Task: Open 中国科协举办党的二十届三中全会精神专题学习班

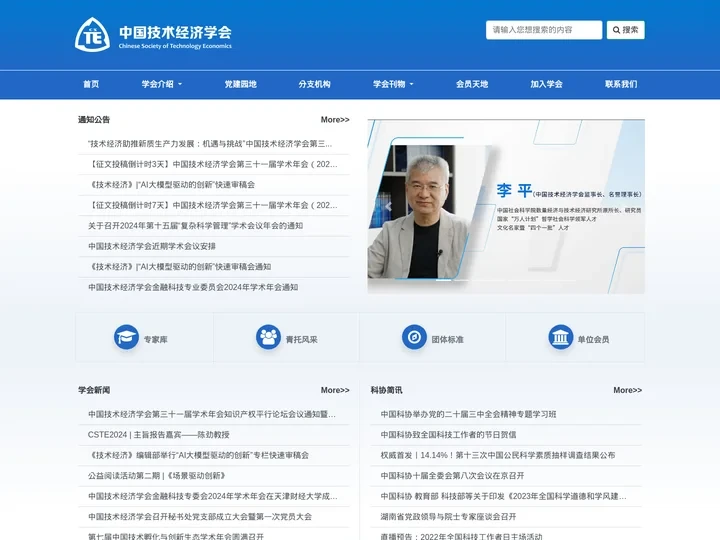Action: pos(468,414)
